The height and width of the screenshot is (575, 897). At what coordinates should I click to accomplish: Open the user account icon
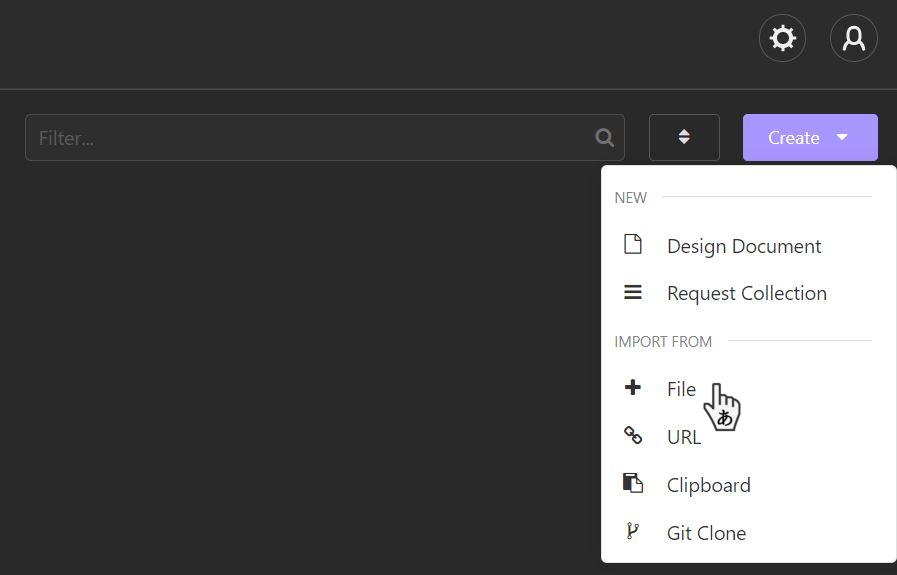pyautogui.click(x=854, y=38)
